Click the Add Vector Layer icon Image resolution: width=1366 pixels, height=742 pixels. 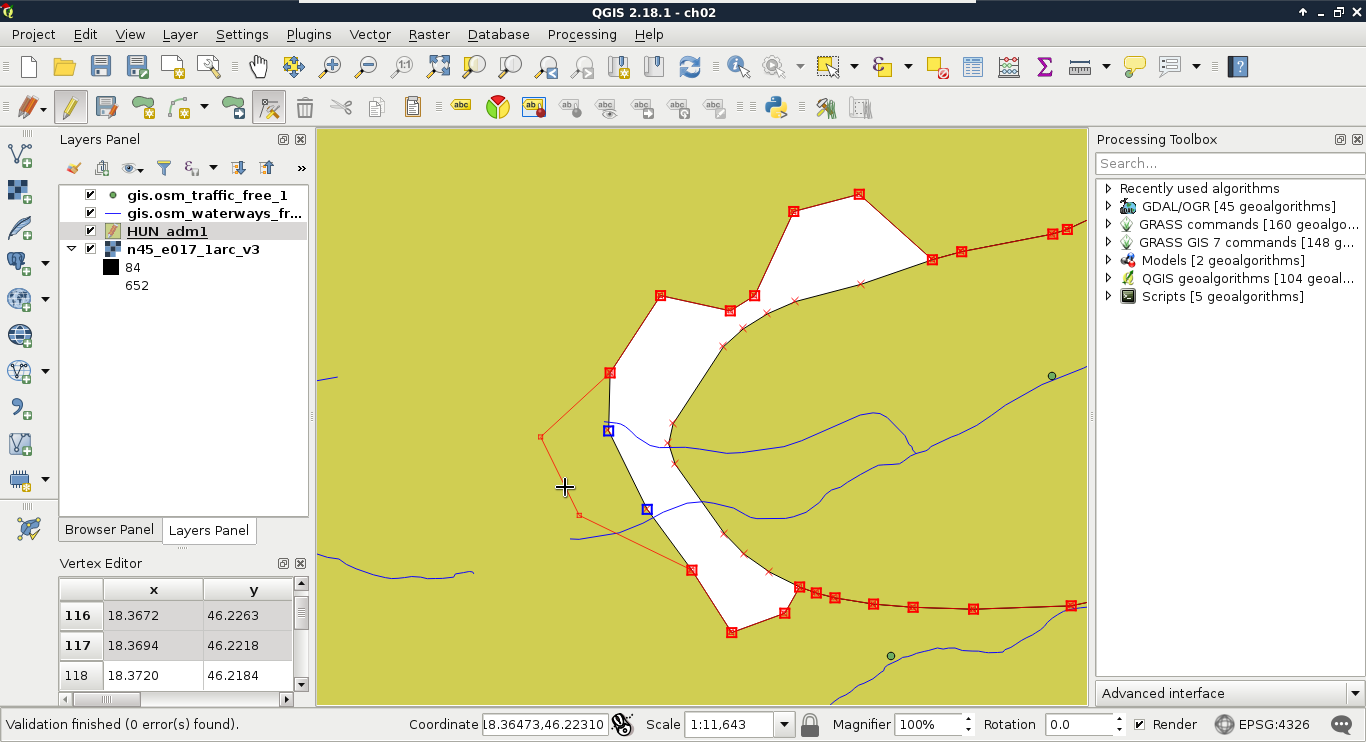(20, 155)
